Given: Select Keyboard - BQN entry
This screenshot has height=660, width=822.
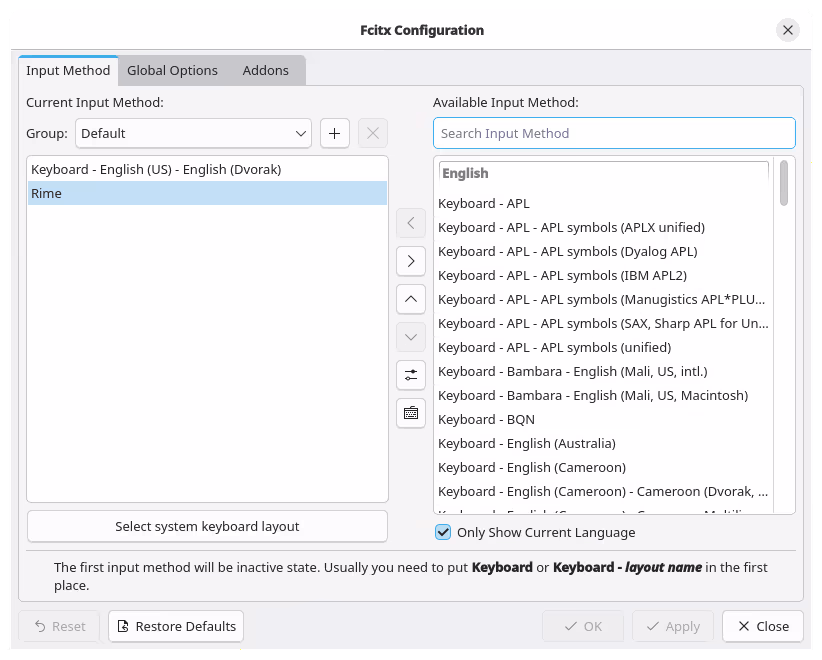Looking at the screenshot, I should [603, 419].
